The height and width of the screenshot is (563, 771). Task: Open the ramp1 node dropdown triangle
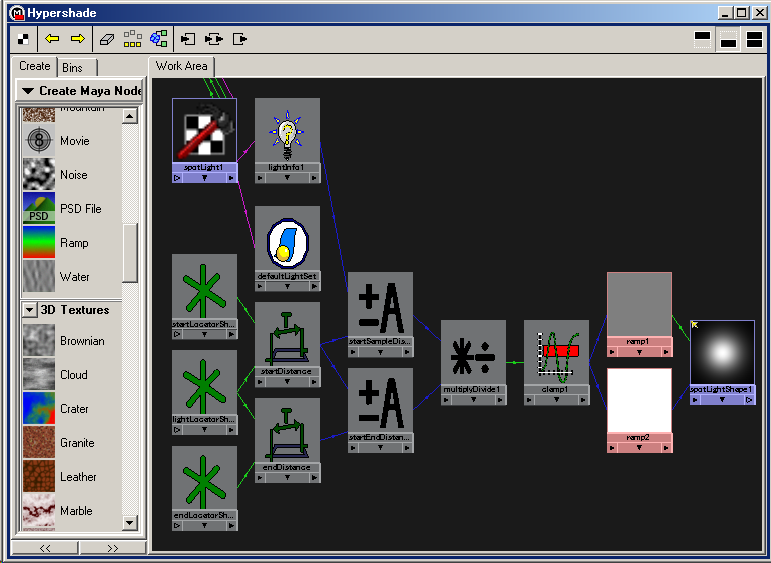point(639,352)
